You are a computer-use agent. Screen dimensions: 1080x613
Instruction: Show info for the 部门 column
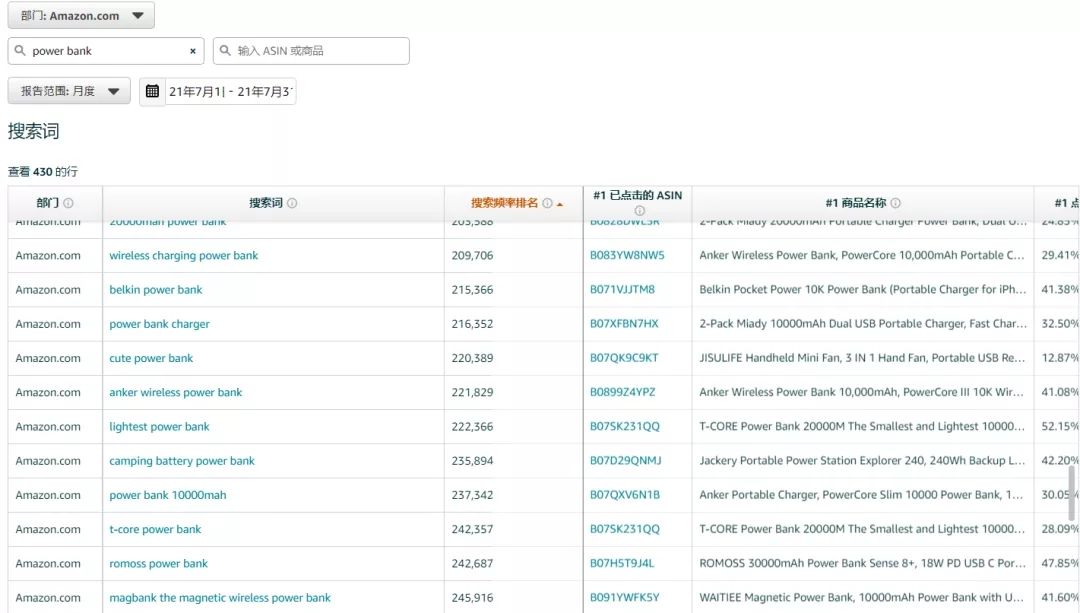pos(68,203)
